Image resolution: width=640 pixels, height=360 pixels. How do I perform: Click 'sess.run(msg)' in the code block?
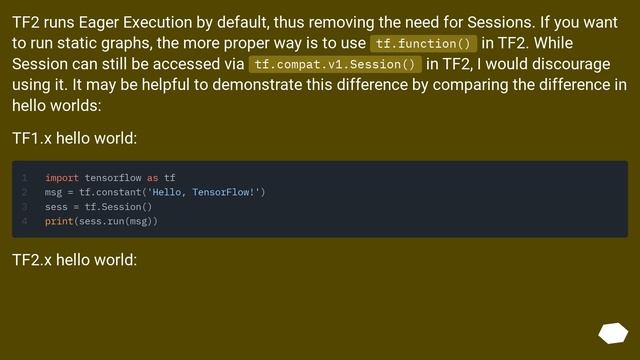point(115,221)
